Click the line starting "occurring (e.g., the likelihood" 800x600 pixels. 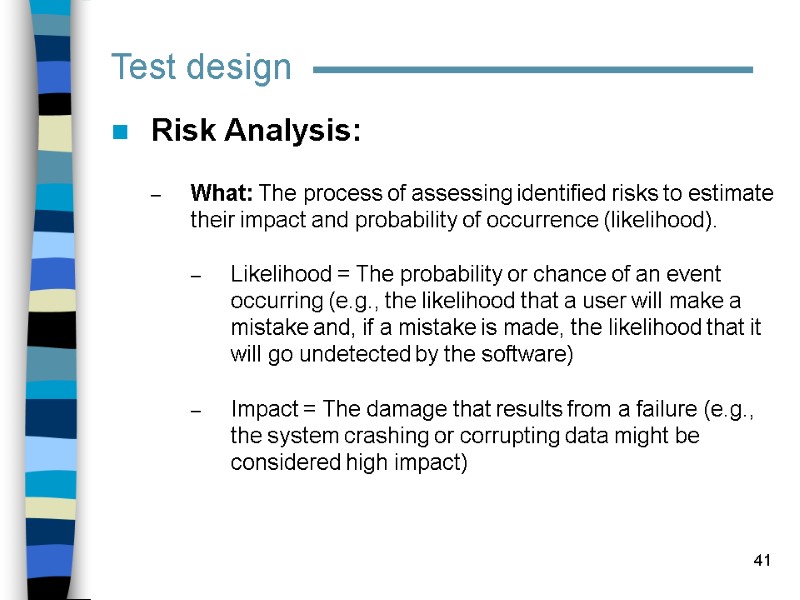click(485, 301)
